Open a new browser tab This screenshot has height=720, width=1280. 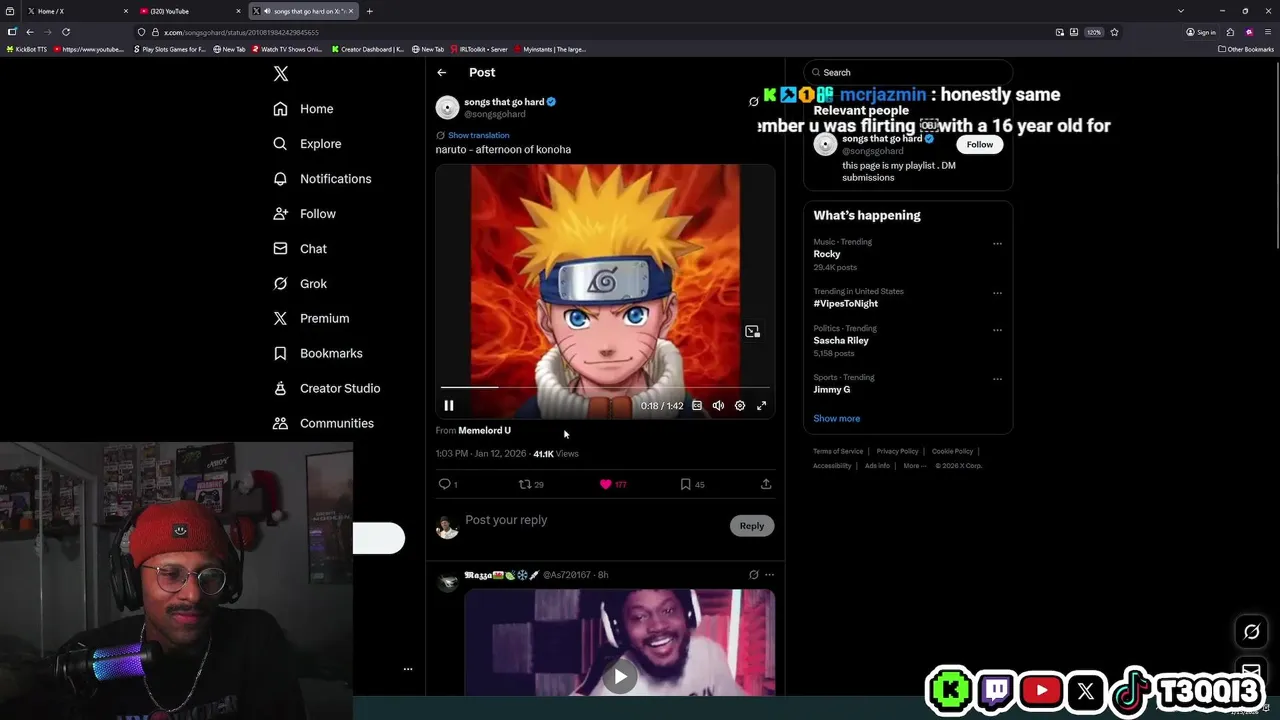[x=369, y=11]
